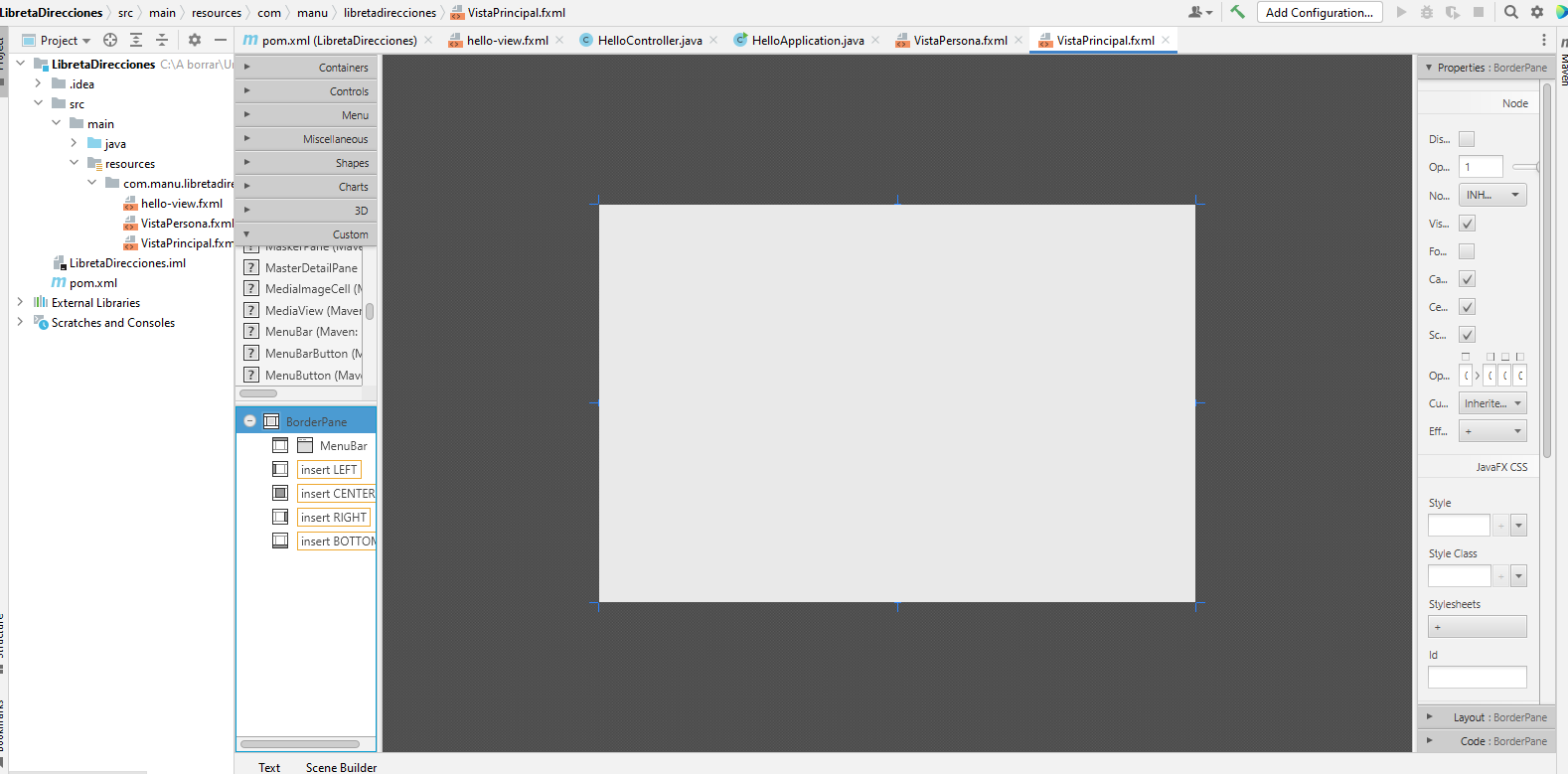Open the Project view selector dropdown
This screenshot has width=1568, height=774.
57,40
